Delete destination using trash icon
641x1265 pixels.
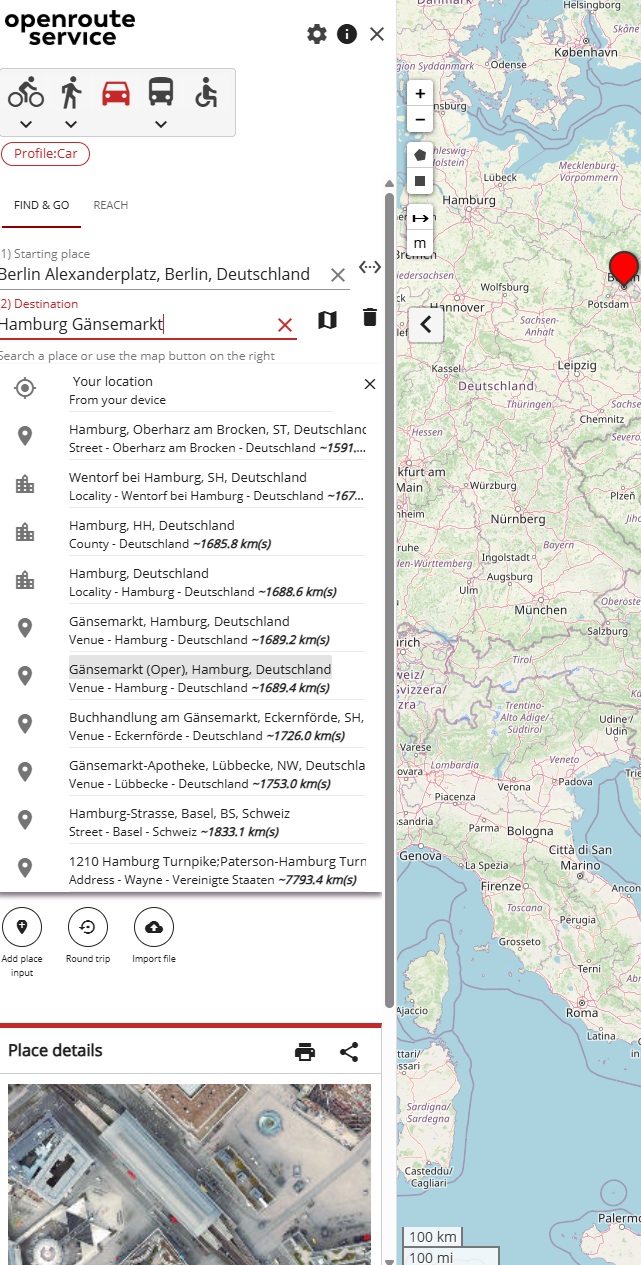[370, 318]
